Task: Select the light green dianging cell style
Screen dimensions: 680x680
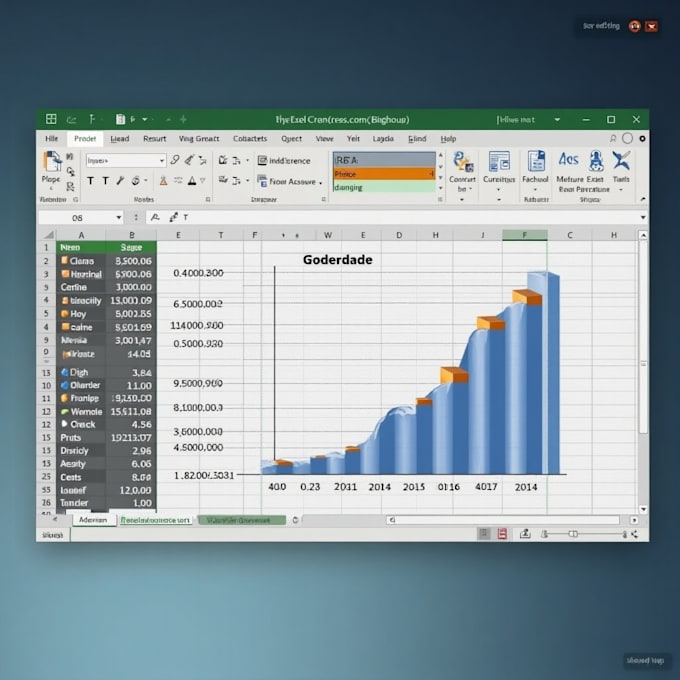Action: [384, 187]
